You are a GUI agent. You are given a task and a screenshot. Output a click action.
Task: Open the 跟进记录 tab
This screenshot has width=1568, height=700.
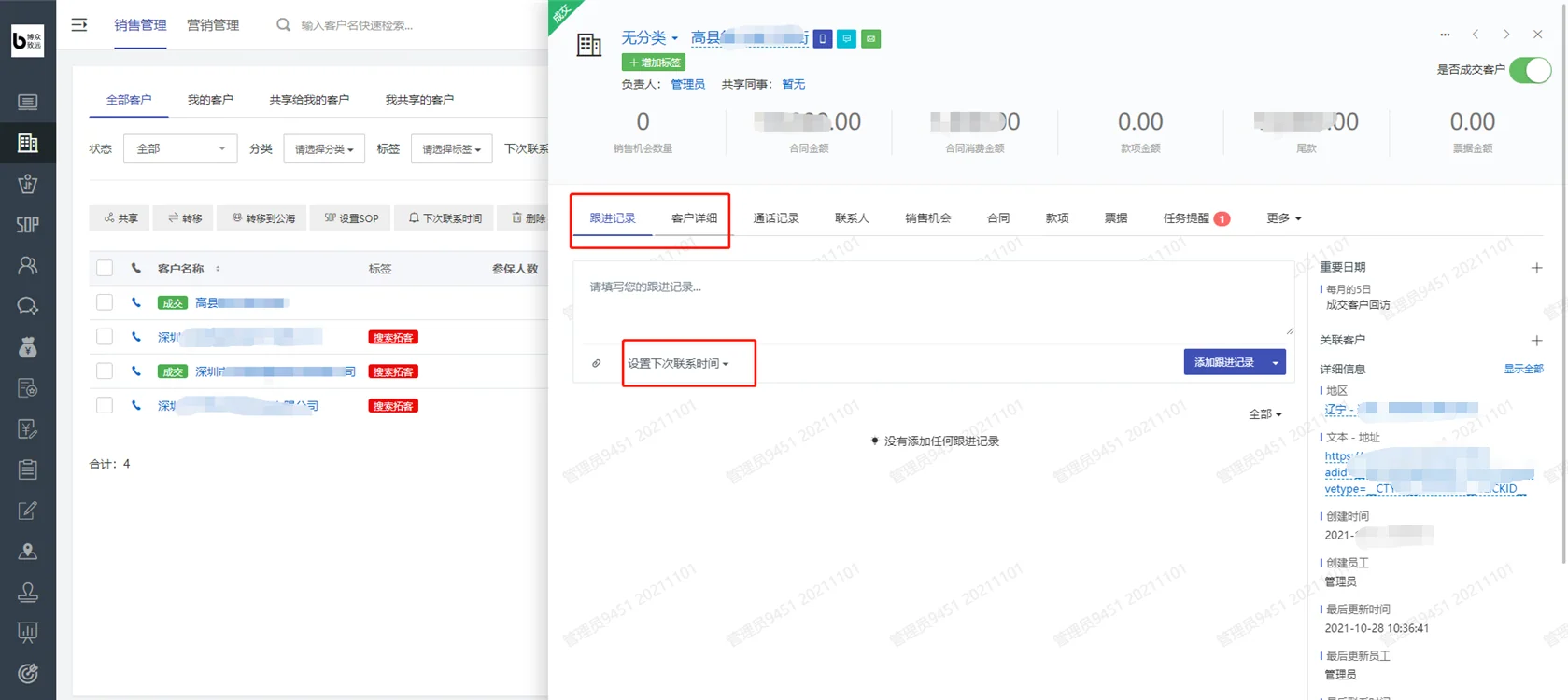(613, 218)
